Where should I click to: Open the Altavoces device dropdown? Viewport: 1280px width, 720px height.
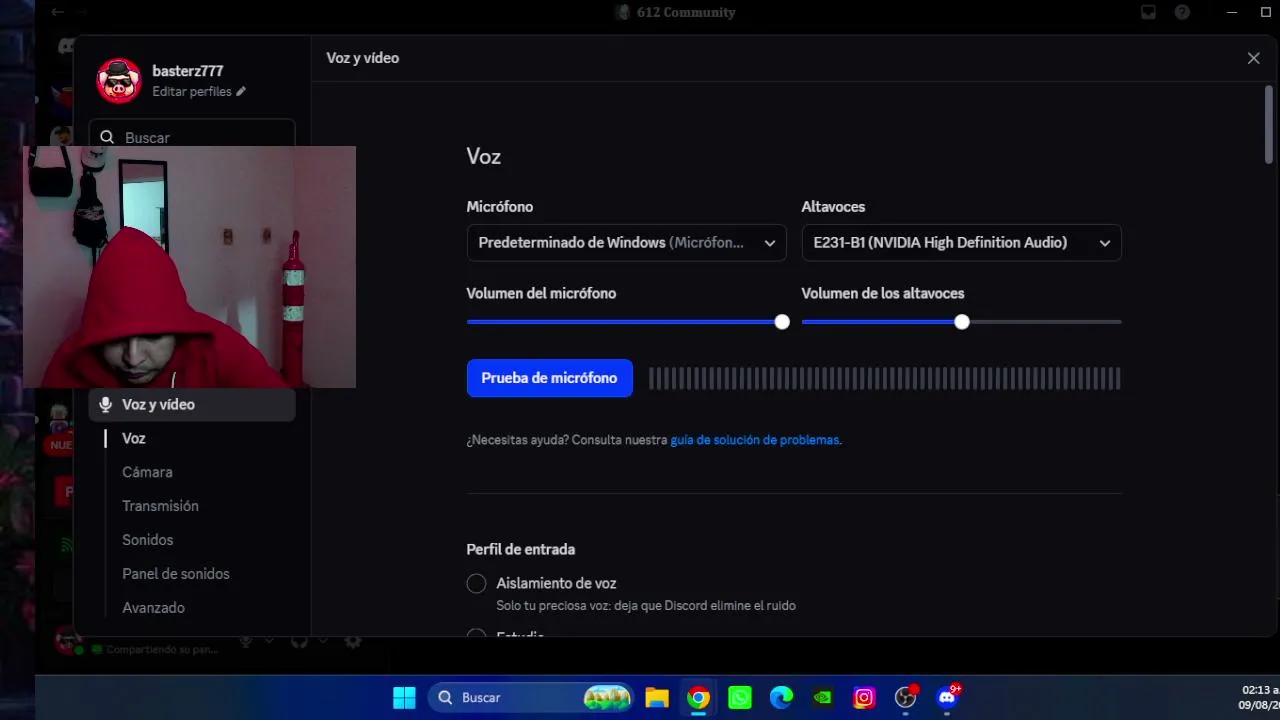[961, 243]
